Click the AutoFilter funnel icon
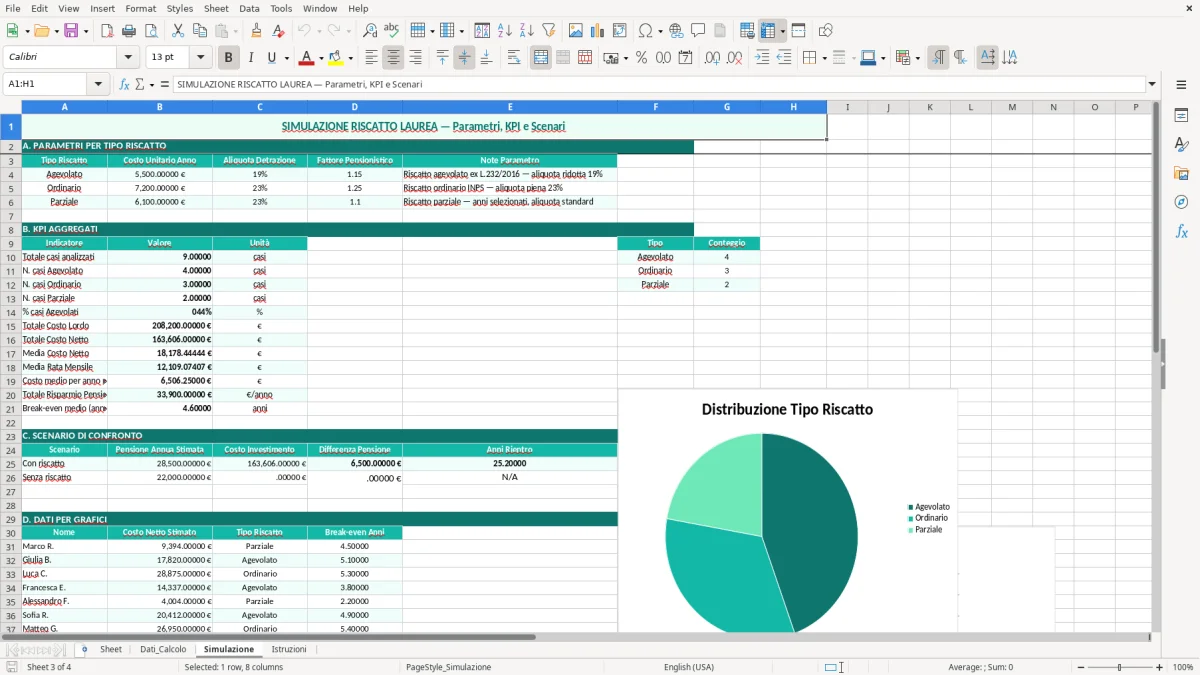Viewport: 1200px width, 675px height. pos(549,31)
